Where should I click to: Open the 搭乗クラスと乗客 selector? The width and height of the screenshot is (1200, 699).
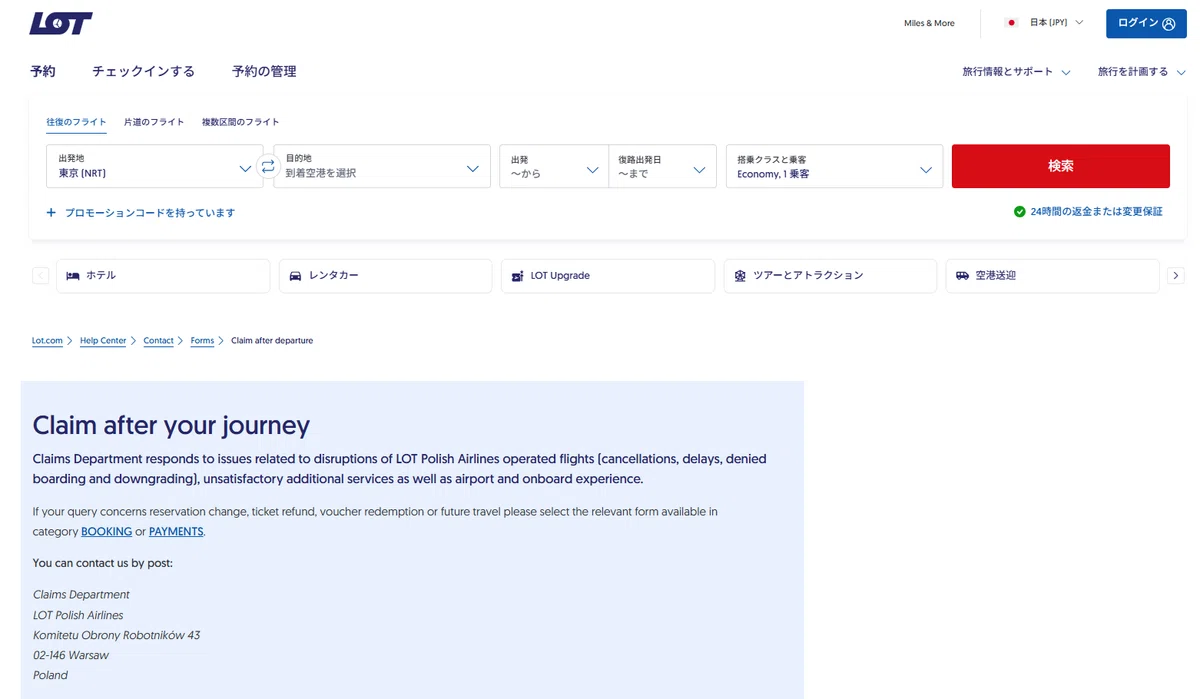pyautogui.click(x=834, y=166)
